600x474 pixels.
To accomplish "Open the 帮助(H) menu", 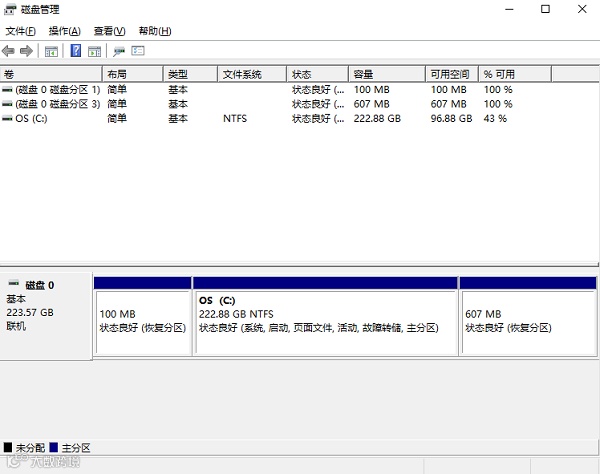I will click(x=155, y=31).
